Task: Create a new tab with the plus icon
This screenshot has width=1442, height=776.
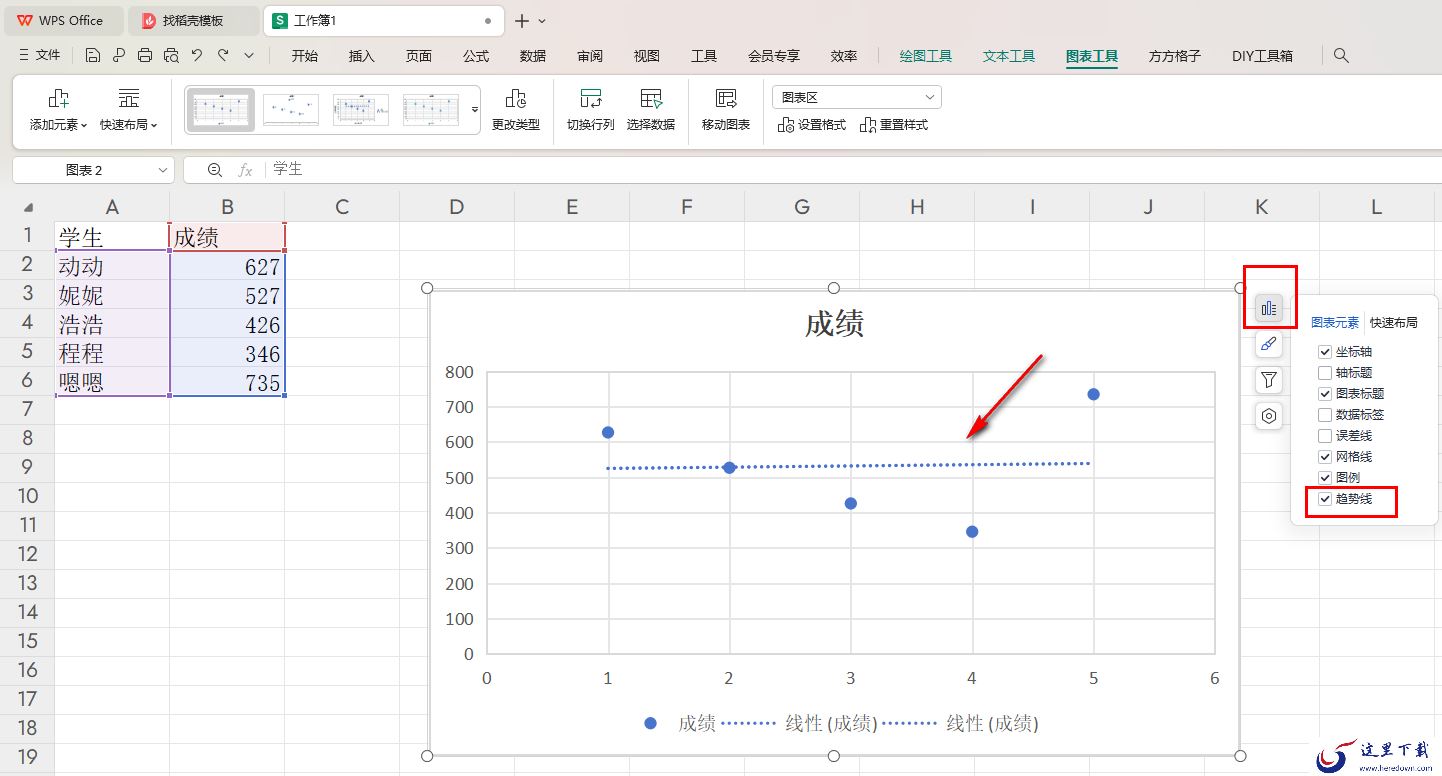Action: pos(521,21)
